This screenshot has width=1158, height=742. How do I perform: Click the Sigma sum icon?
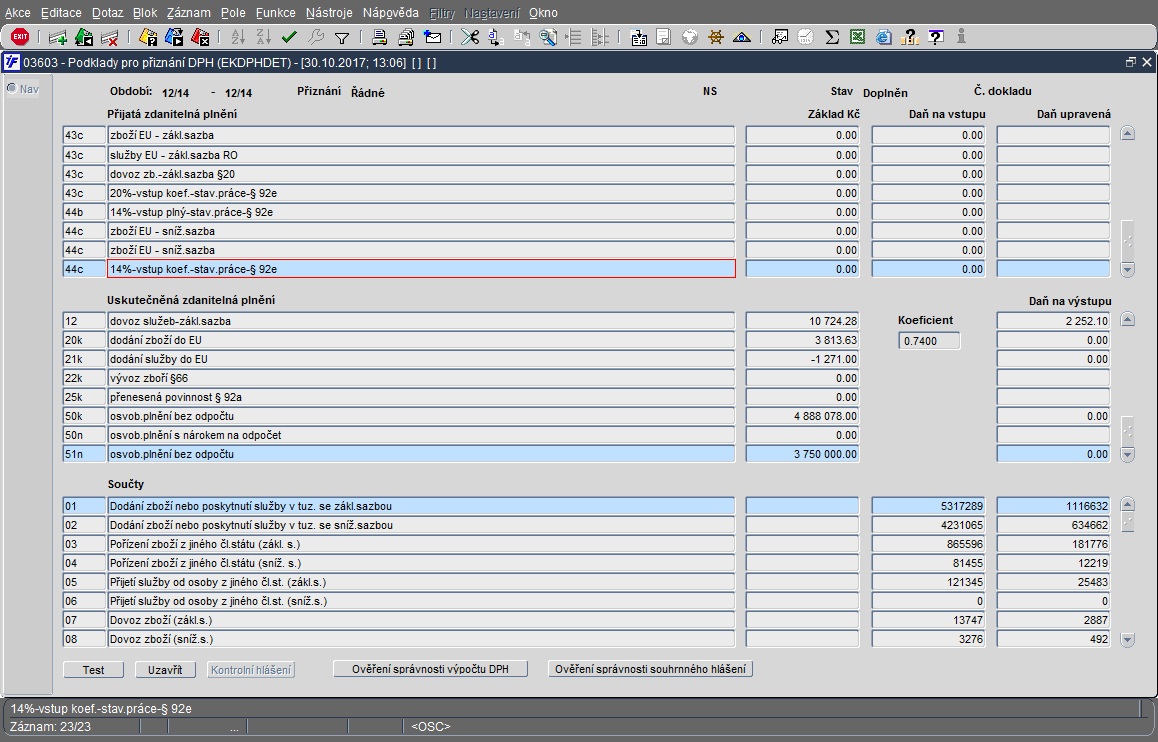point(832,37)
